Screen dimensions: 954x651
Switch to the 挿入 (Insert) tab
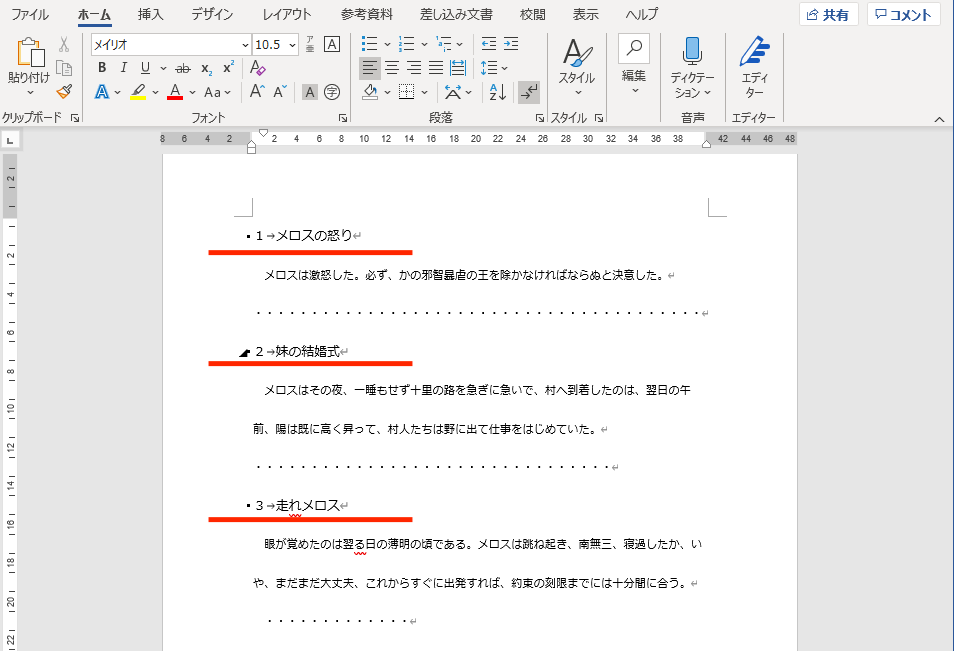(x=150, y=14)
